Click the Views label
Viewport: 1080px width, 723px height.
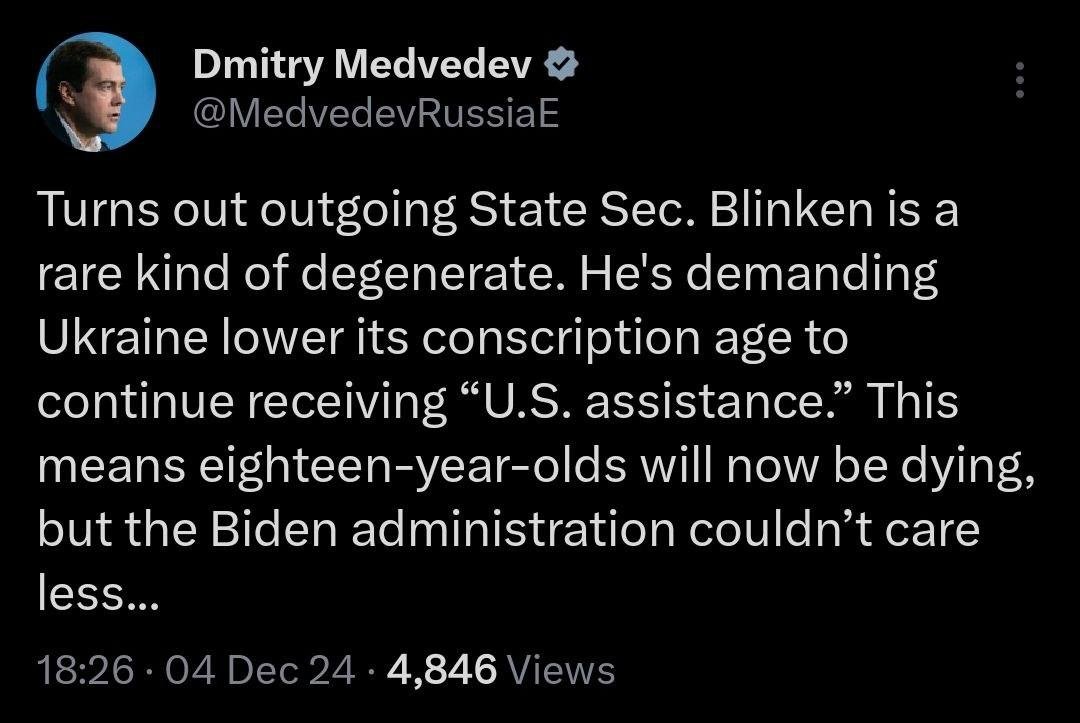[x=561, y=669]
